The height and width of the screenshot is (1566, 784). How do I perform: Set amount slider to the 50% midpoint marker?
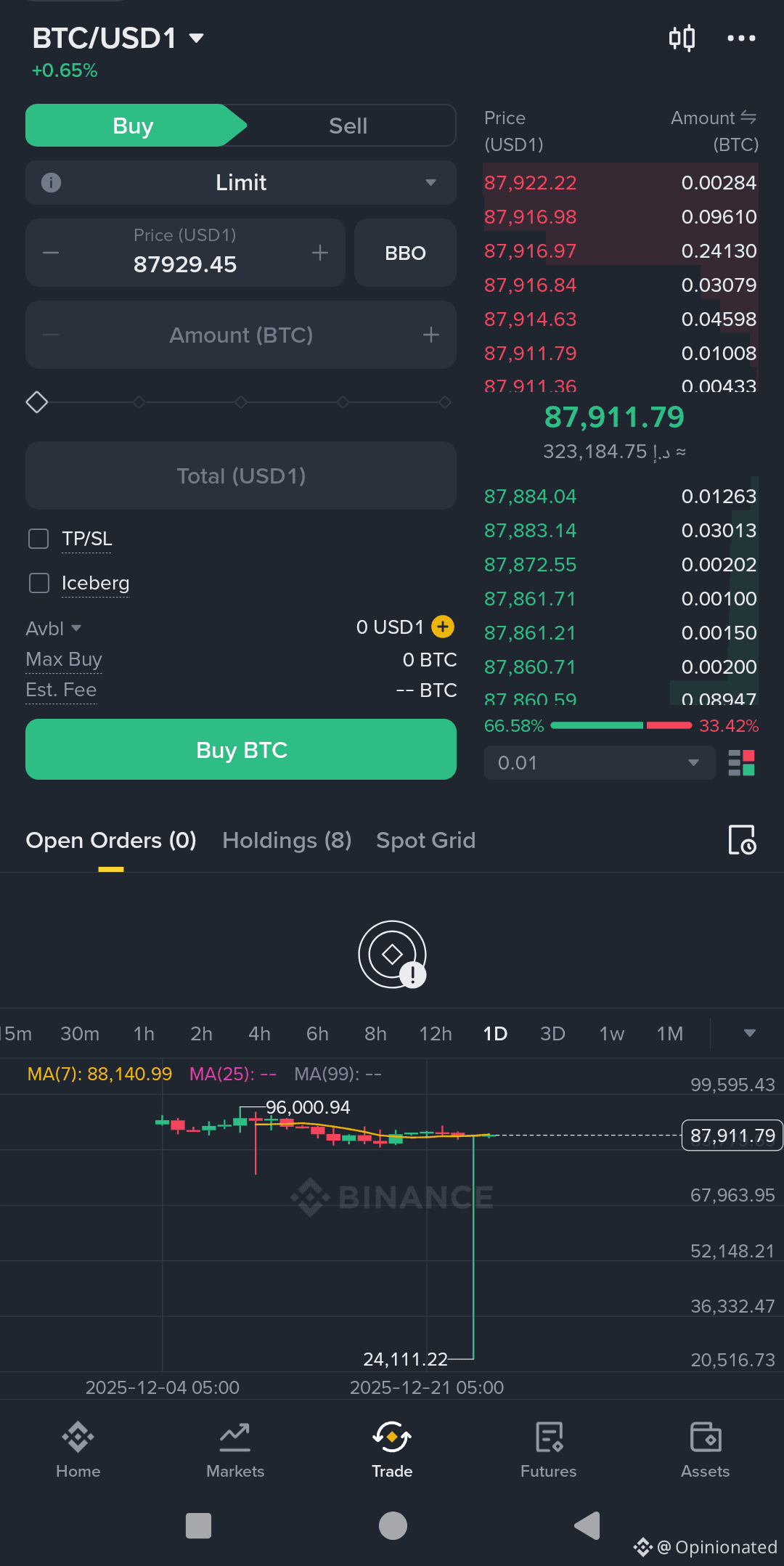tap(241, 401)
